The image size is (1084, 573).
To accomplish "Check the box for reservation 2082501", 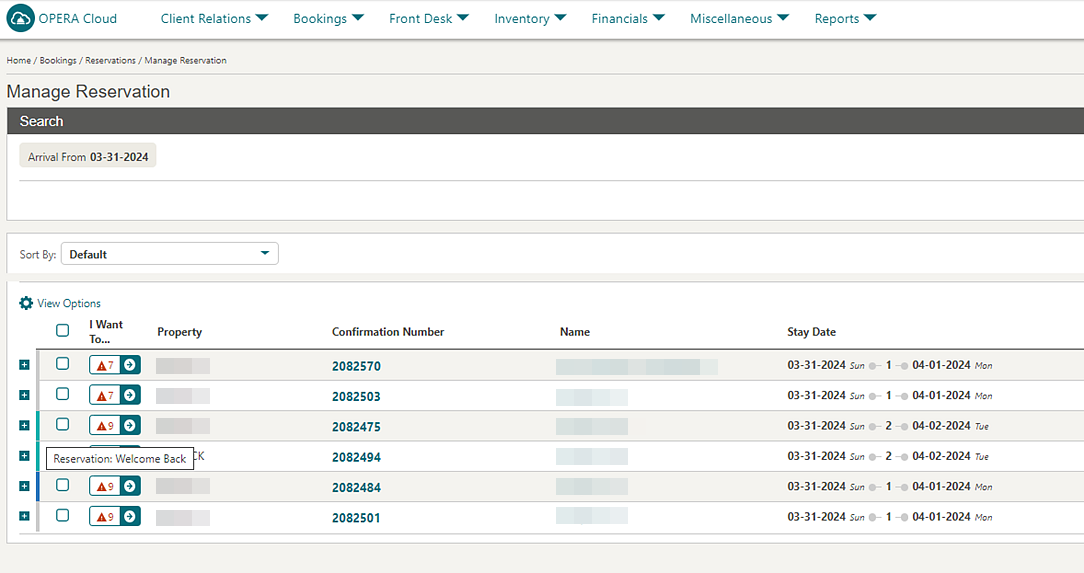I will [62, 516].
